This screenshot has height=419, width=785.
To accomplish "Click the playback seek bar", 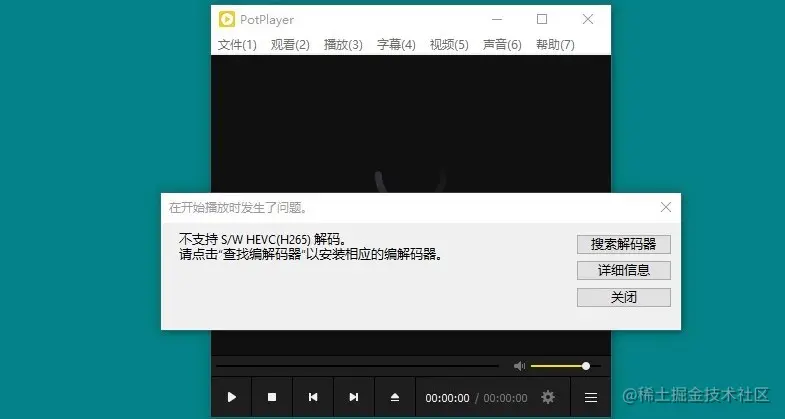I will point(357,366).
